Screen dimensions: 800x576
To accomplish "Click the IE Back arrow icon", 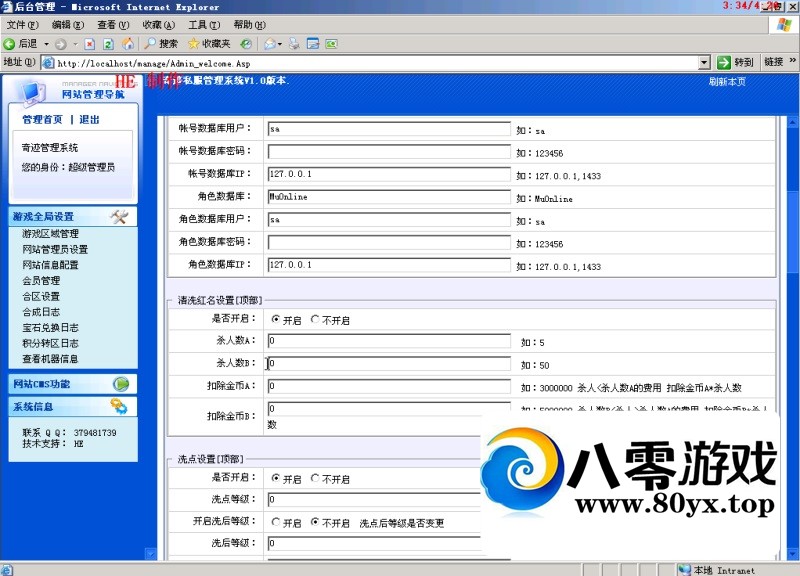I will [9, 44].
